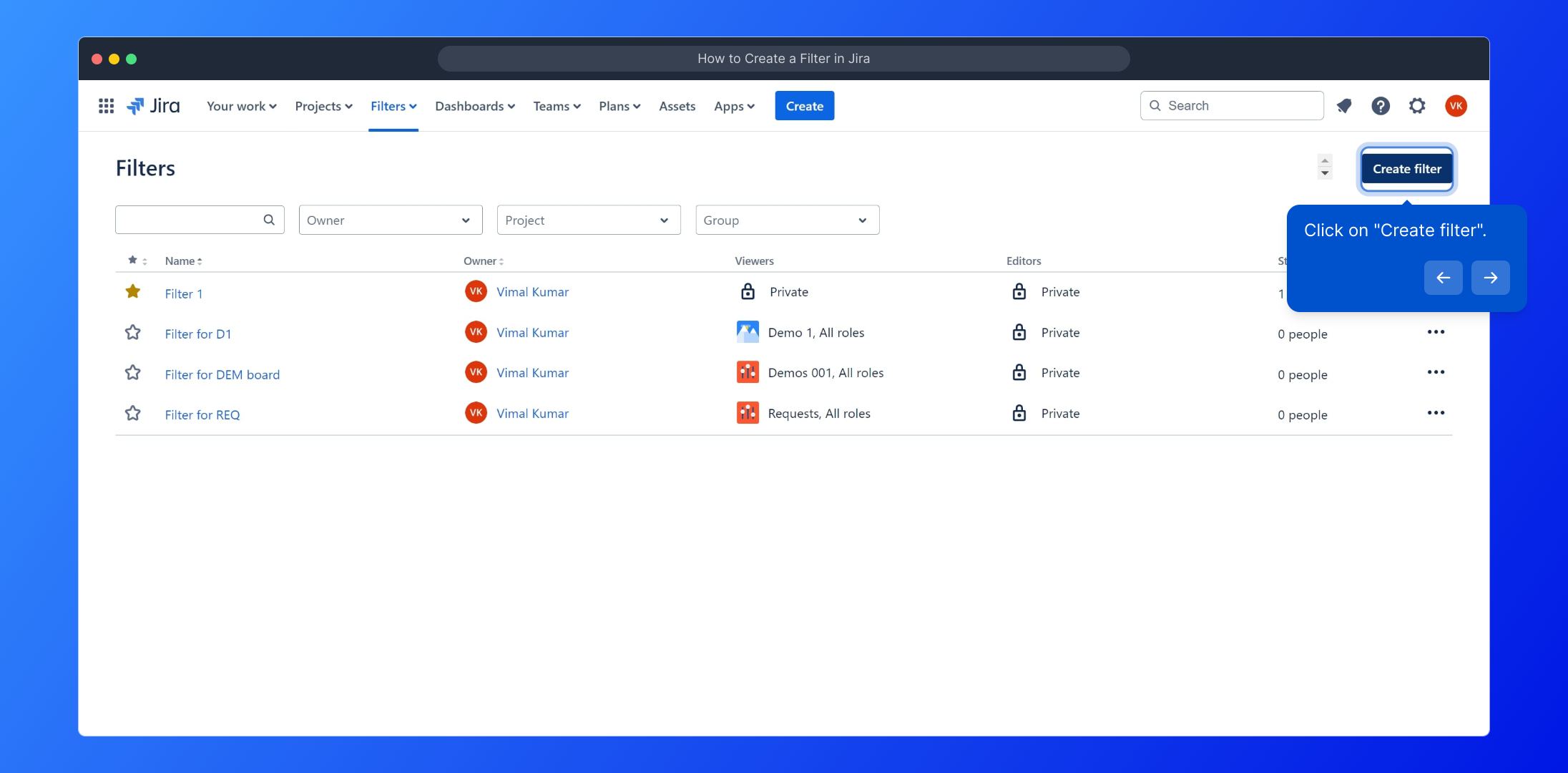Open the app switcher grid icon
Image resolution: width=1568 pixels, height=773 pixels.
[106, 106]
